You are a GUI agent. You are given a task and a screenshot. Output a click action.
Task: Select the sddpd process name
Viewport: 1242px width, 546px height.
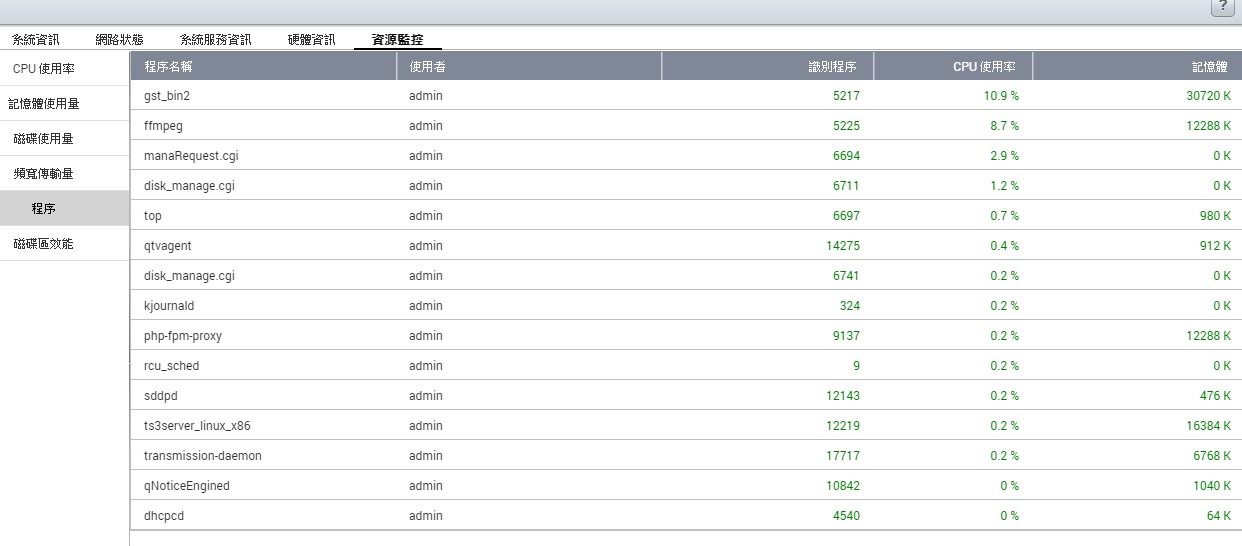[x=161, y=396]
